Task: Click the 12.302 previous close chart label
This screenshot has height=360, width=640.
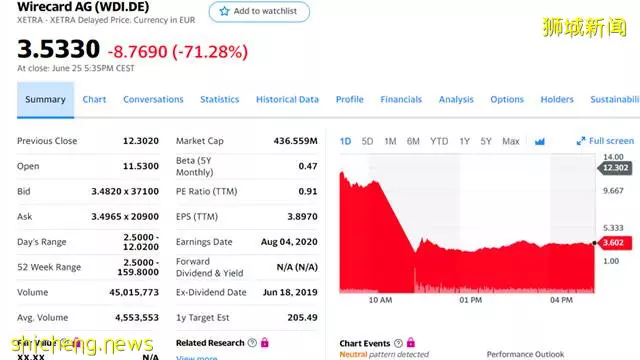Action: [615, 168]
